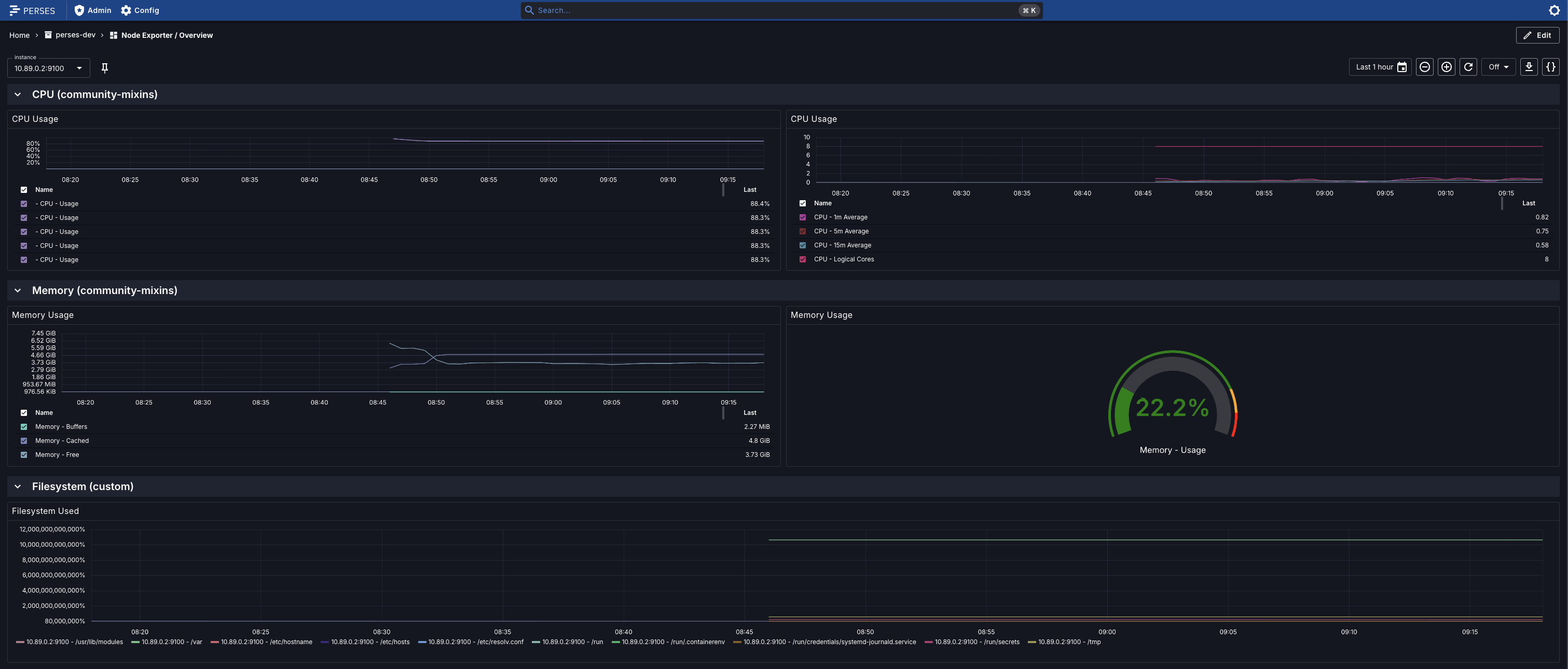Refresh the dashboard

tap(1468, 67)
